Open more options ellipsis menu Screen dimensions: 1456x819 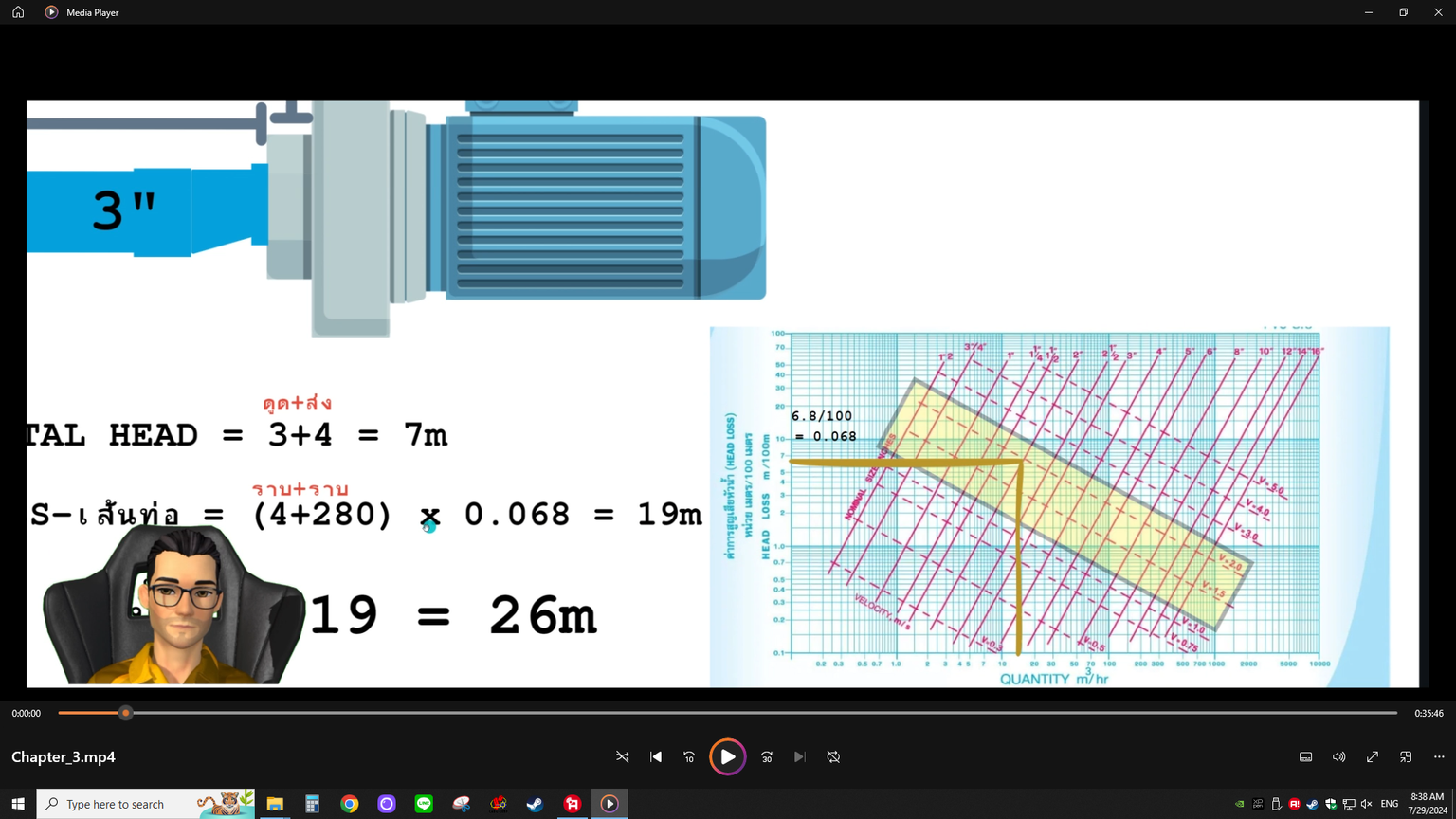click(1439, 756)
